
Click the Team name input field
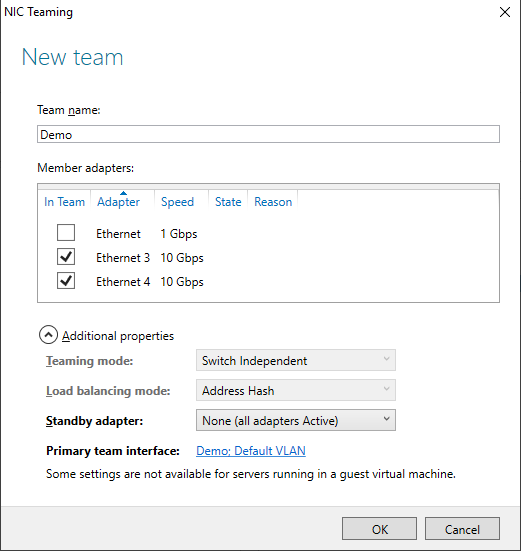[x=268, y=134]
